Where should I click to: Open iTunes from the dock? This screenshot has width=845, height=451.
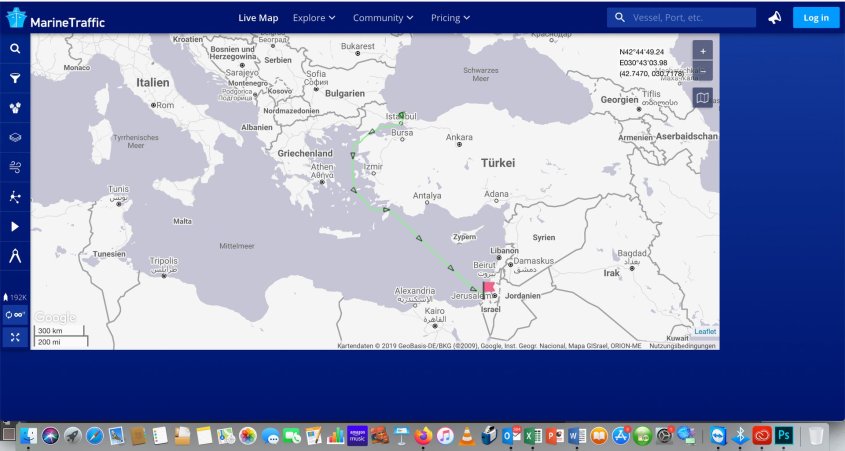[445, 435]
